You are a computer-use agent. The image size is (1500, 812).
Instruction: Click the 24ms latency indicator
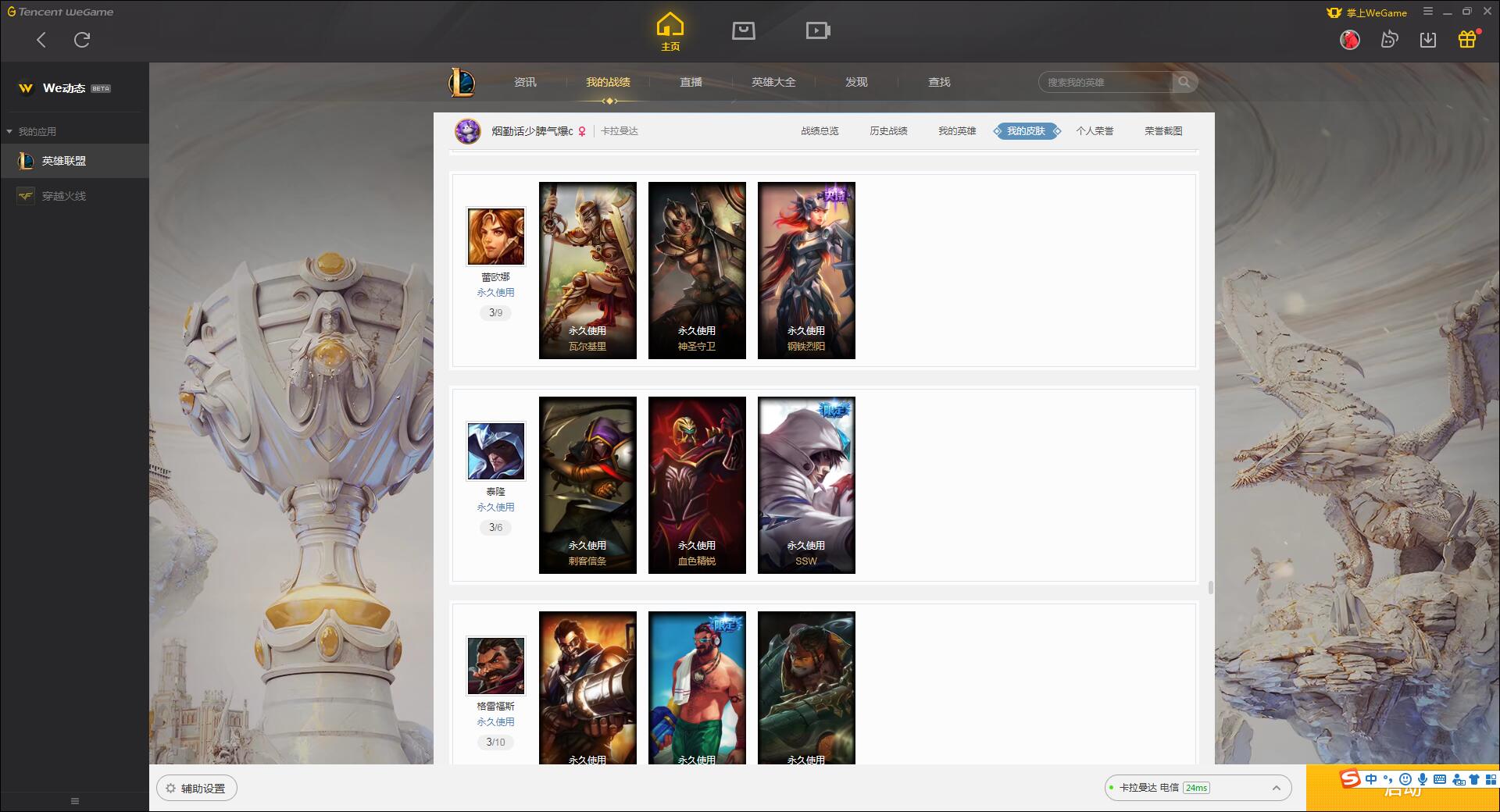1196,788
